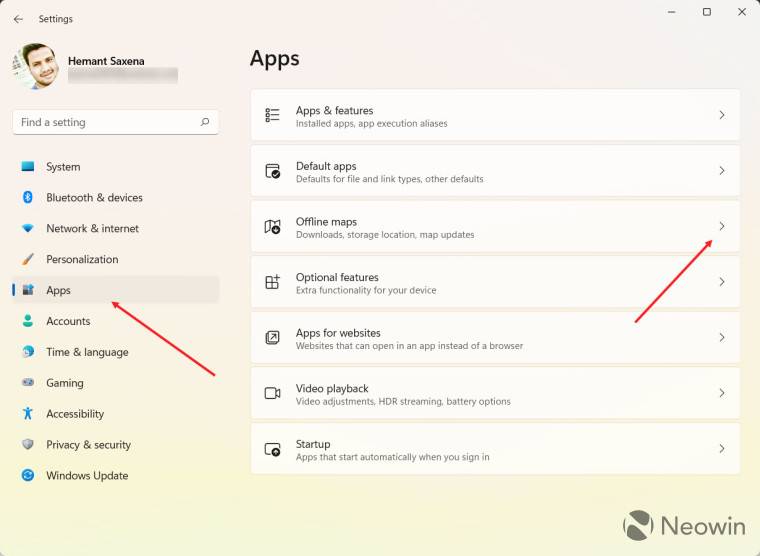The height and width of the screenshot is (556, 760).
Task: Expand Apps & features with its chevron
Action: 722,115
